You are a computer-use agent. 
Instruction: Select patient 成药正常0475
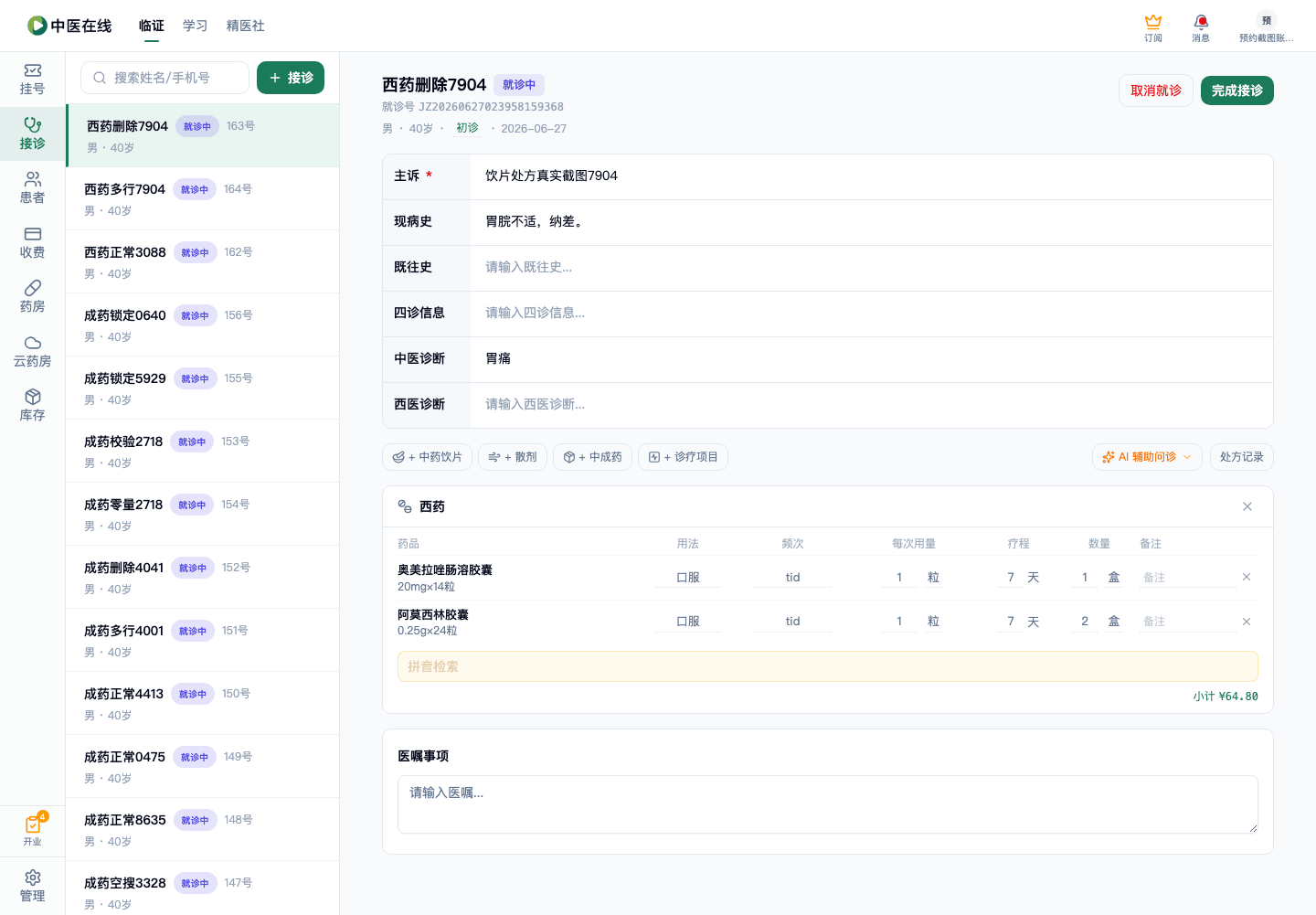click(202, 766)
